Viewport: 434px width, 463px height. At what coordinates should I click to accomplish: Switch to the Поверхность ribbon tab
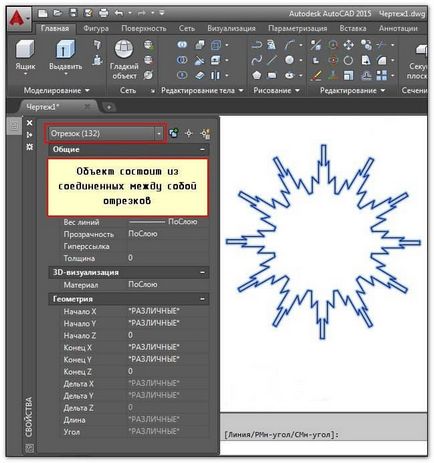point(144,28)
